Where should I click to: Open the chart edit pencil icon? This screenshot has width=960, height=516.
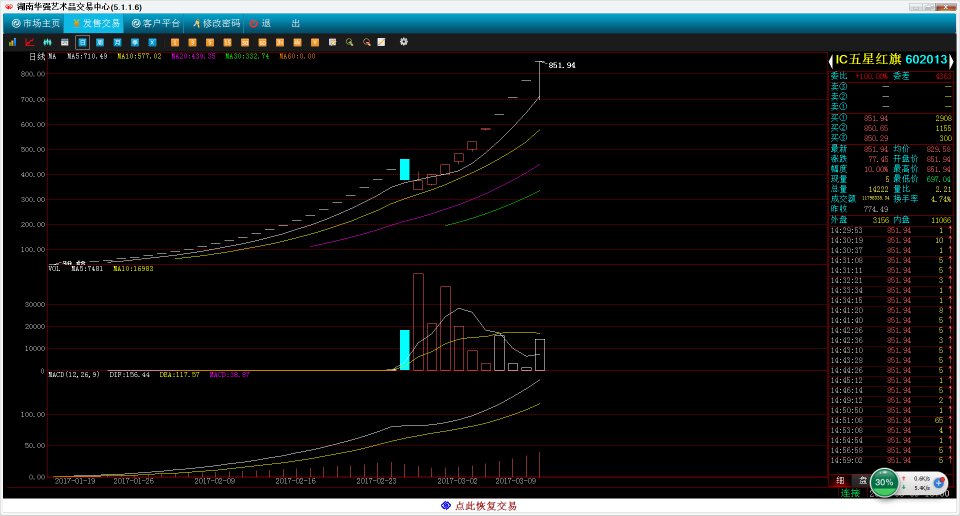click(332, 42)
